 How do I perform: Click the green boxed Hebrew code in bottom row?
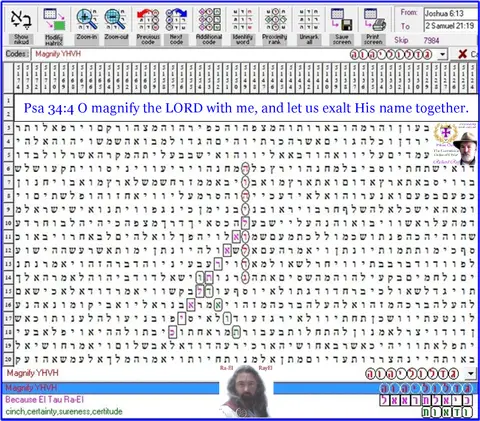point(447,412)
